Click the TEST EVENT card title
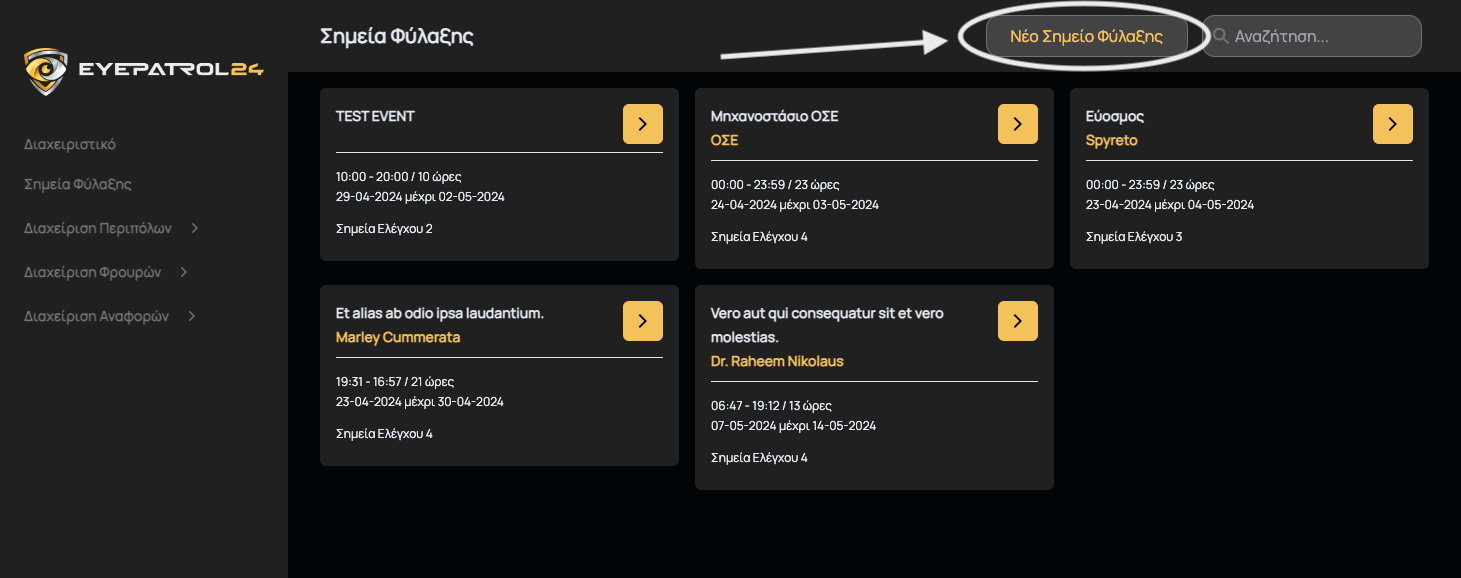1461x578 pixels. point(375,116)
